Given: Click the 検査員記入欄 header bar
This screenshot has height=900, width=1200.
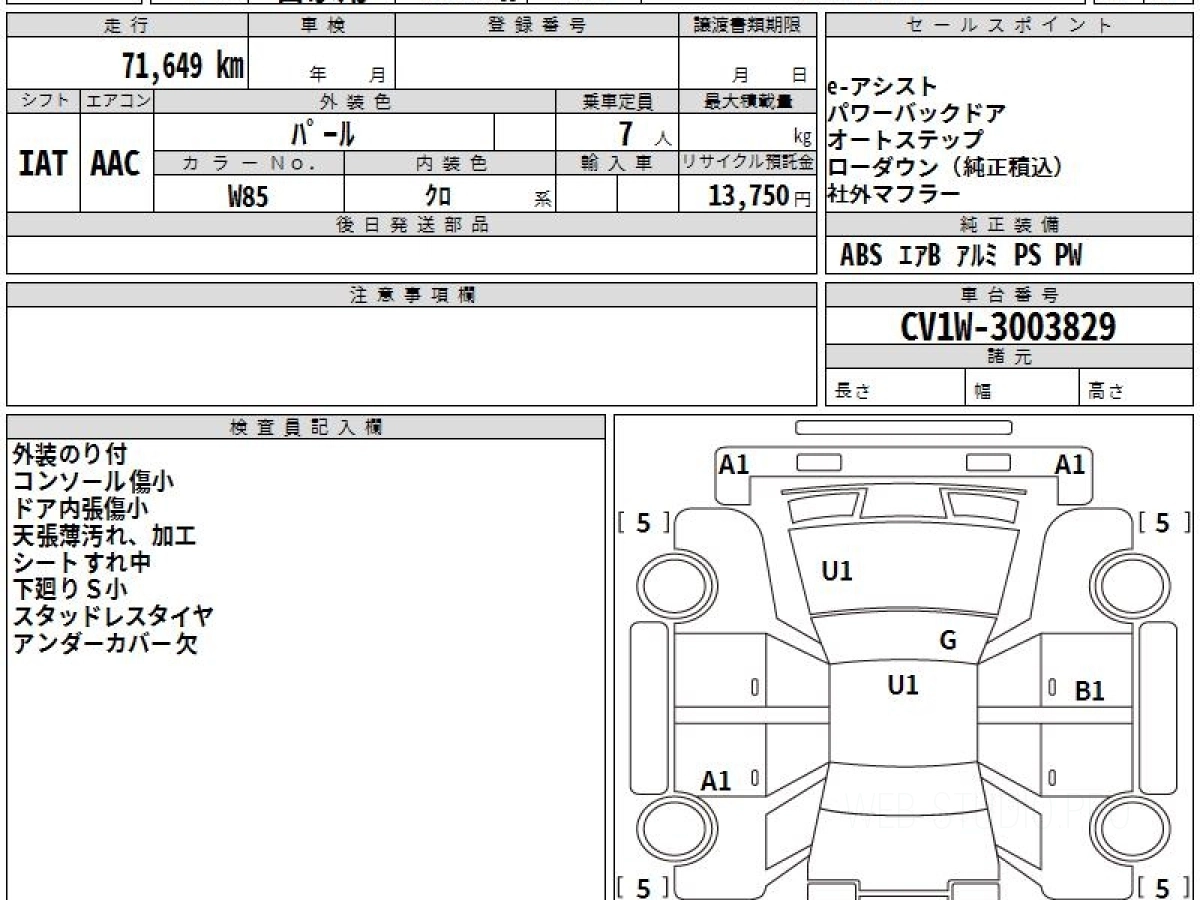Looking at the screenshot, I should tap(306, 427).
